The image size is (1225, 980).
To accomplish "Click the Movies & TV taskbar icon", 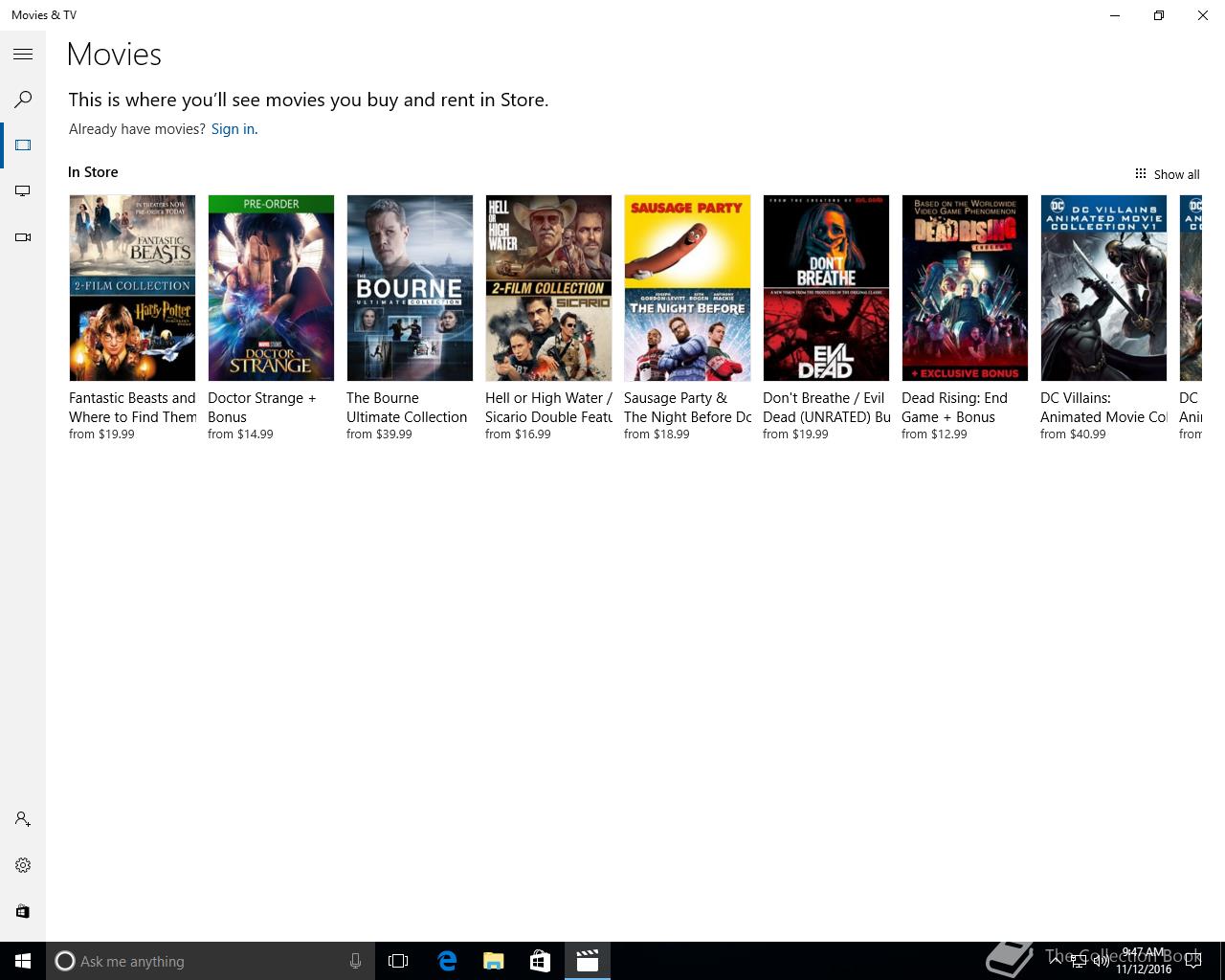I will pyautogui.click(x=588, y=961).
